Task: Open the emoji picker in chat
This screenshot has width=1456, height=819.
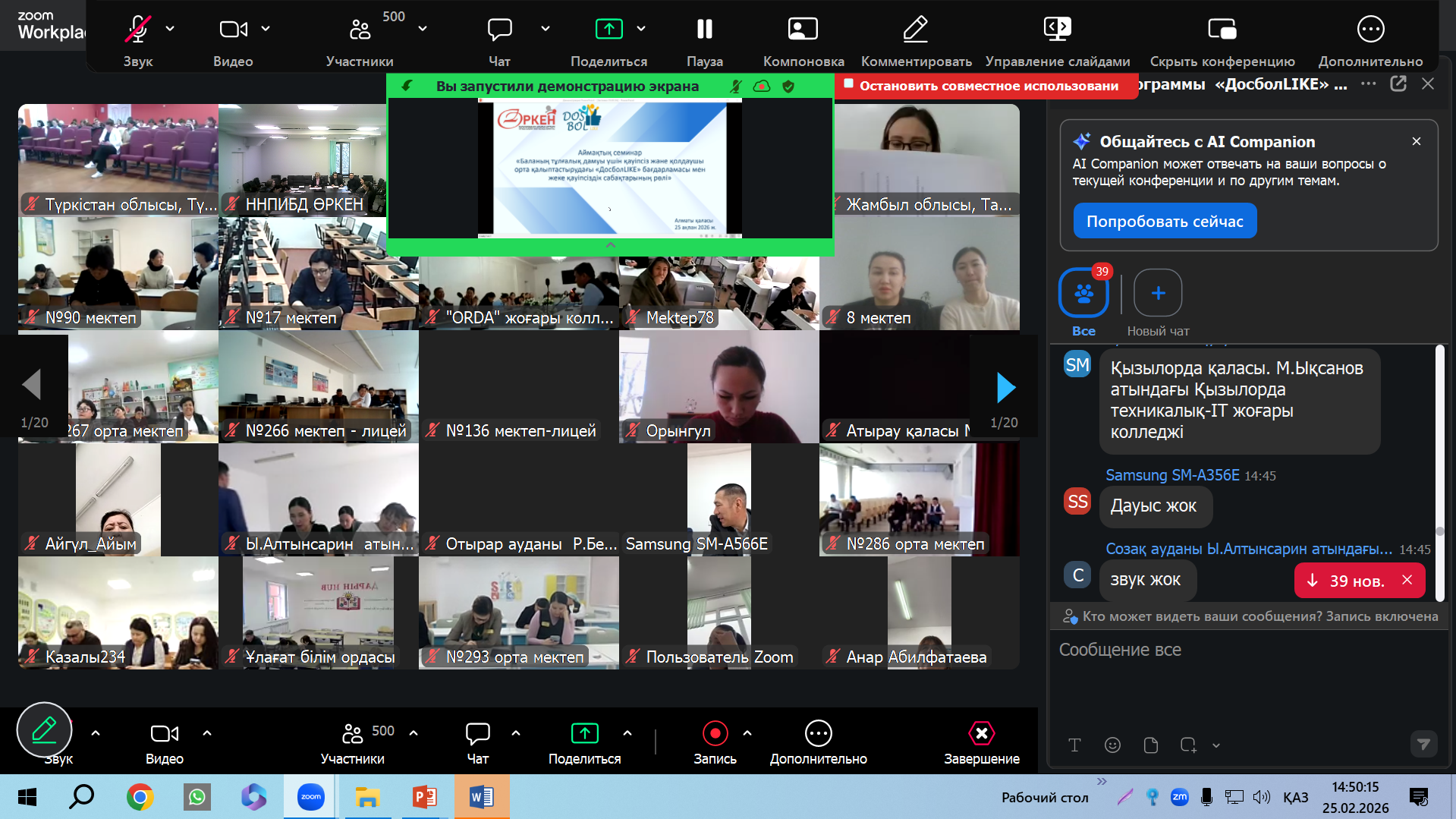Action: pyautogui.click(x=1112, y=745)
